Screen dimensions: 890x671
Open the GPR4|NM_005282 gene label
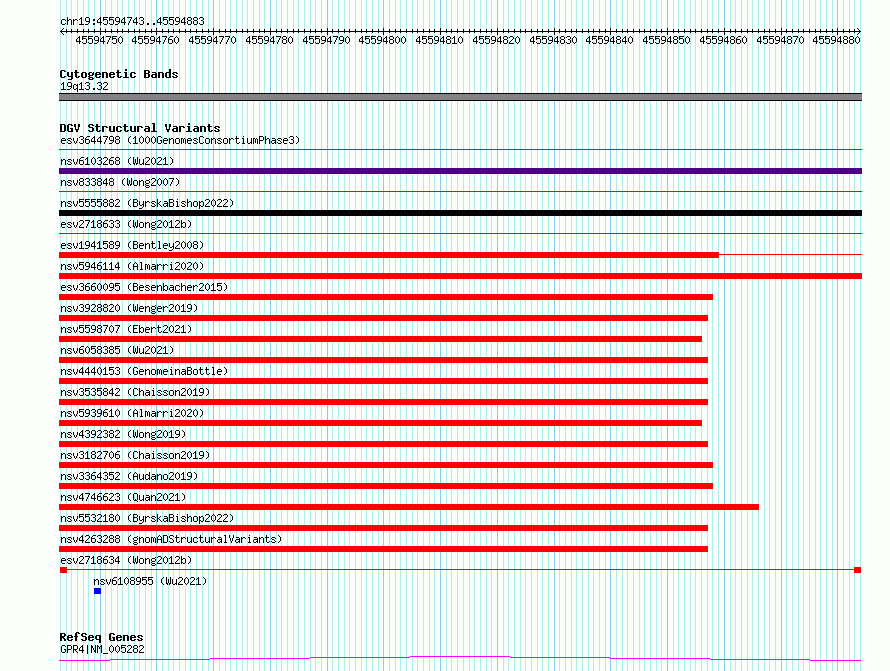(x=102, y=649)
